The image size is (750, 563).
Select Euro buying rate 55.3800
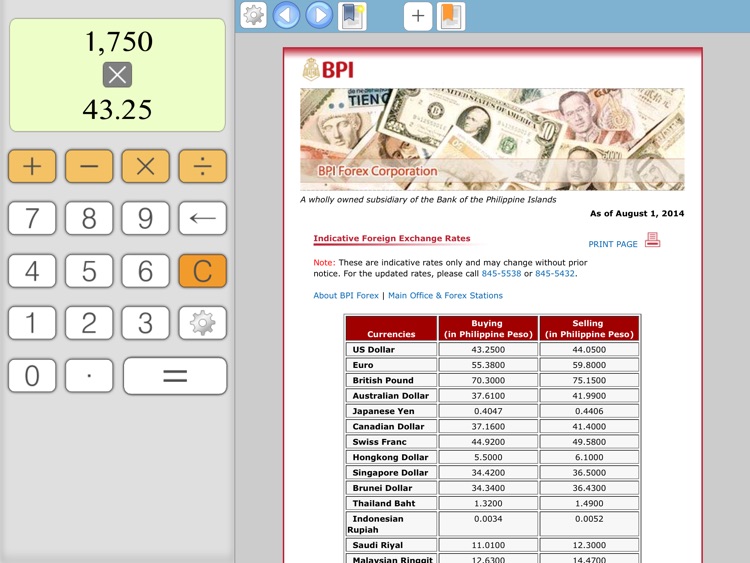(x=488, y=365)
